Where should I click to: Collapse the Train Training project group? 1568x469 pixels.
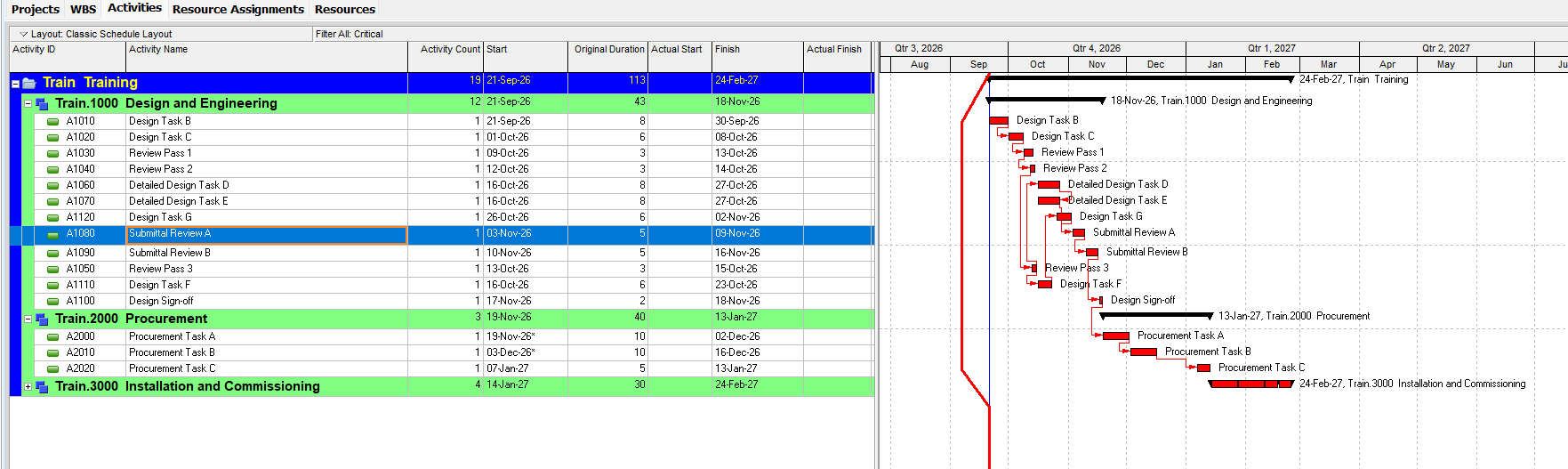(x=15, y=84)
